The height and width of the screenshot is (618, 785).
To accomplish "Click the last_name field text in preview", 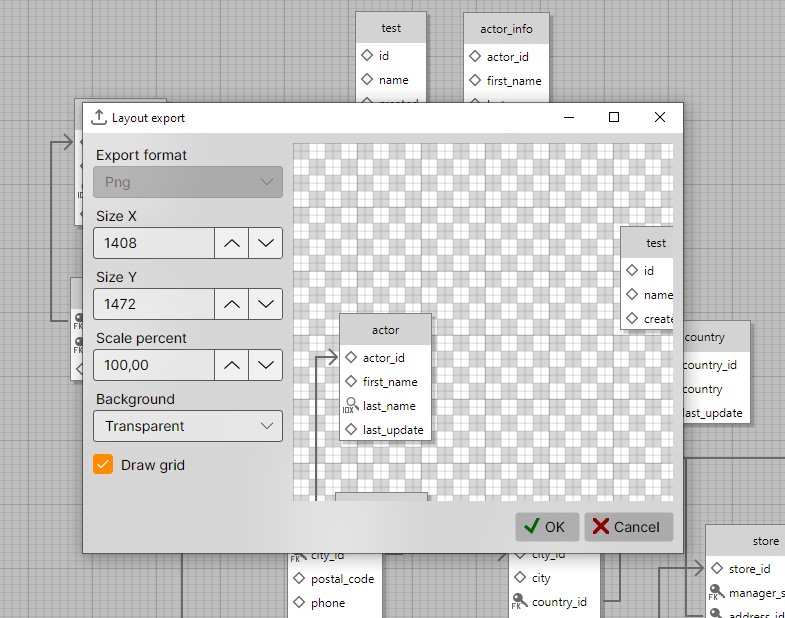I will click(x=389, y=406).
